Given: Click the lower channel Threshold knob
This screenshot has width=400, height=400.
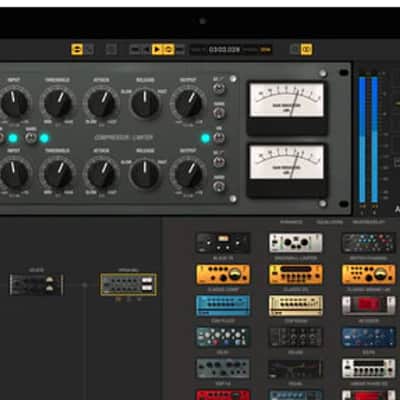Looking at the screenshot, I should point(58,174).
